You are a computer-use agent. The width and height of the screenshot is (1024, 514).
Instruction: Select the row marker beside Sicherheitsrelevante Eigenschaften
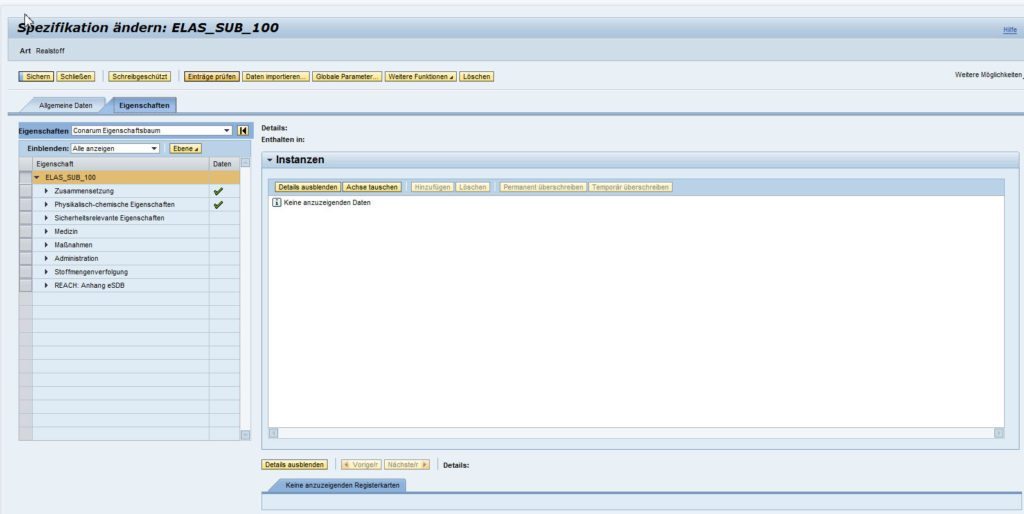[x=25, y=218]
